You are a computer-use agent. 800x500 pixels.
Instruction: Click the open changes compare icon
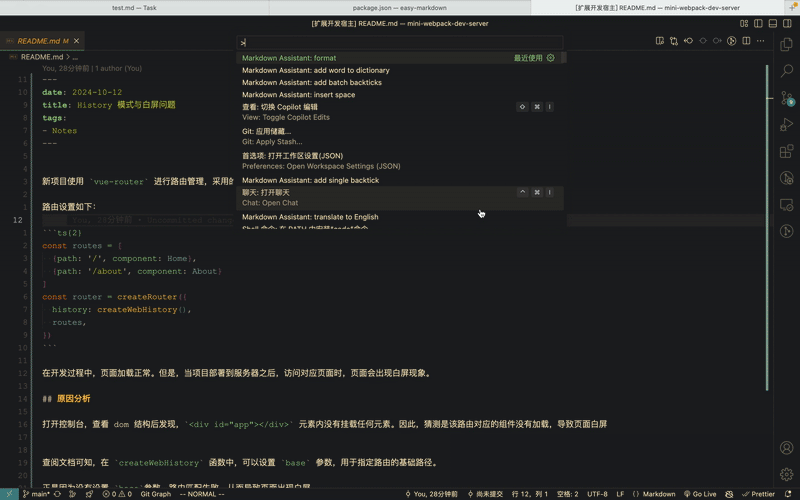pyautogui.click(x=674, y=41)
